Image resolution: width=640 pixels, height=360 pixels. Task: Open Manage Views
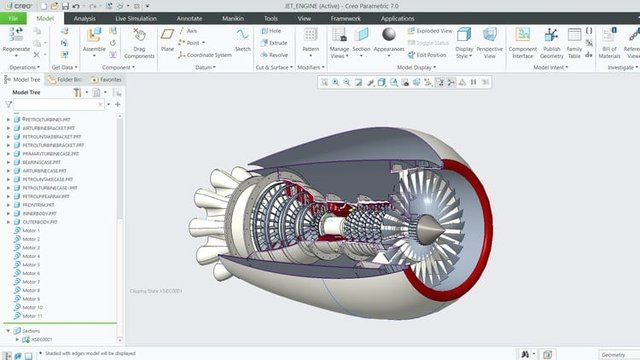[x=339, y=43]
